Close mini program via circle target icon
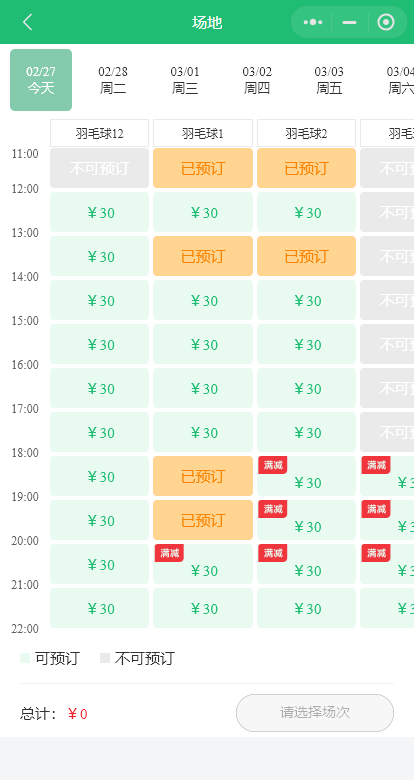The image size is (414, 780). pyautogui.click(x=386, y=22)
